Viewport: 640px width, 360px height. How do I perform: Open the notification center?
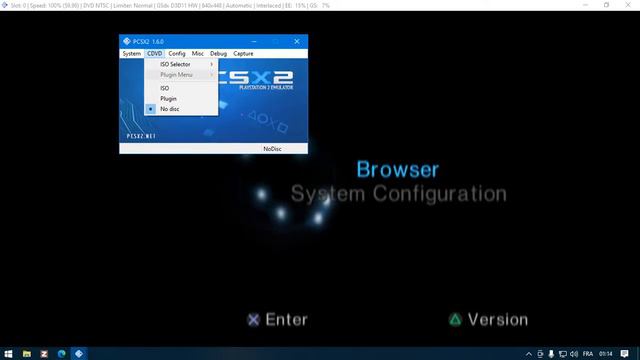pos(624,354)
